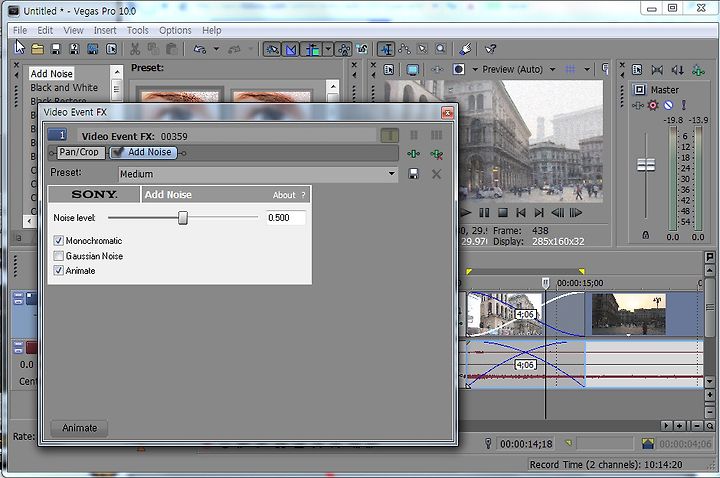Select the Zoom Edit tool magnifier

tap(441, 49)
